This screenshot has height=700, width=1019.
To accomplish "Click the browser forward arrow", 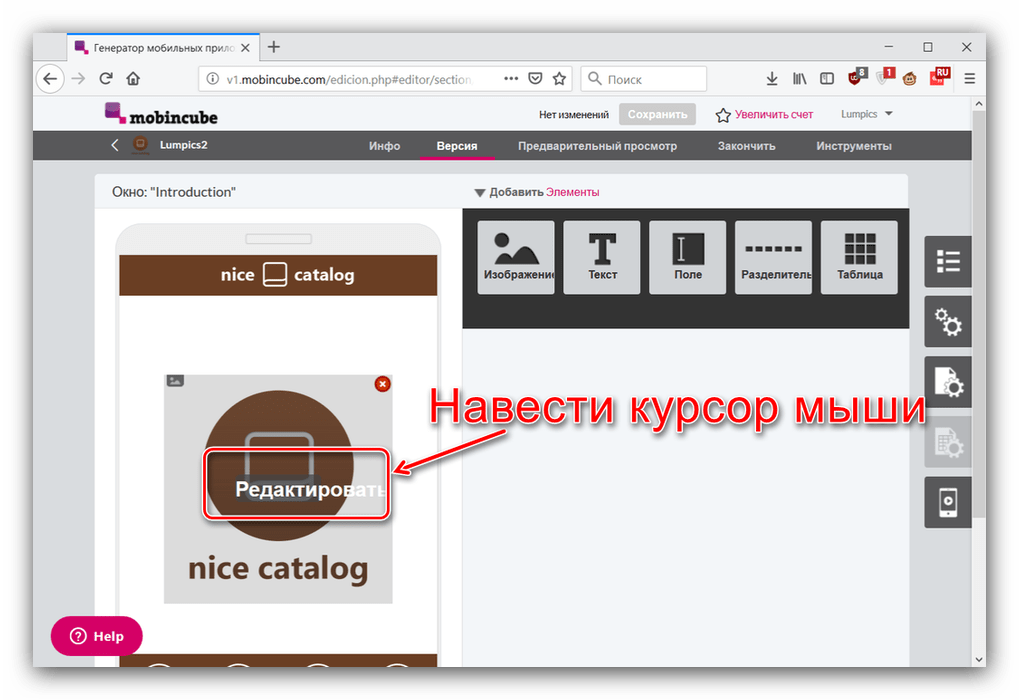I will tap(78, 79).
